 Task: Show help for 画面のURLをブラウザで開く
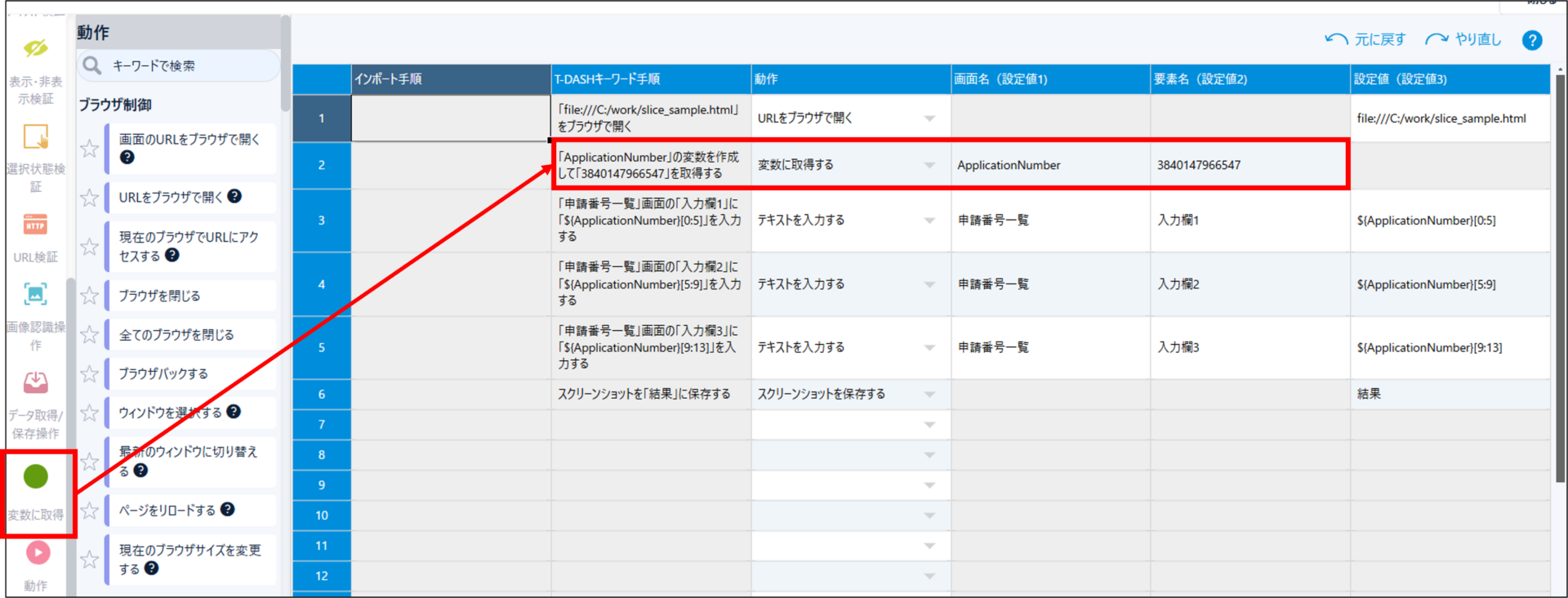(x=127, y=157)
